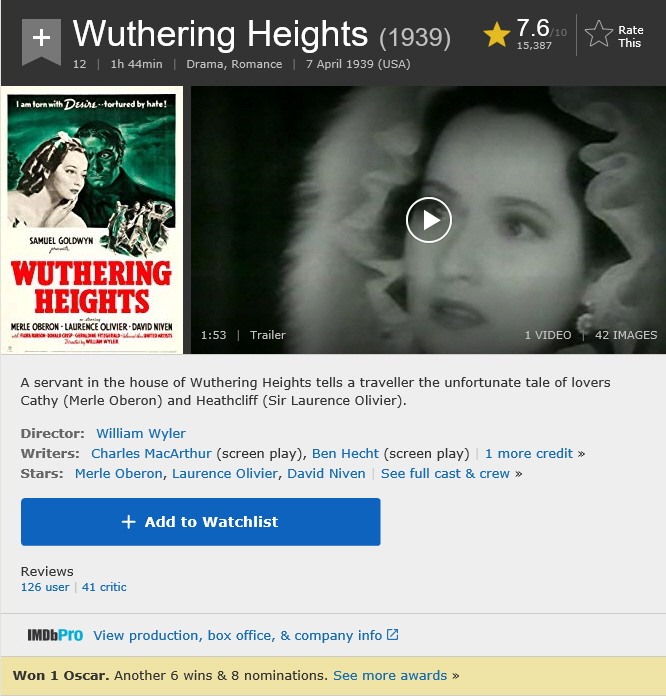Screen dimensions: 666x696
Task: Click the IMDbPro logo
Action: click(x=55, y=635)
